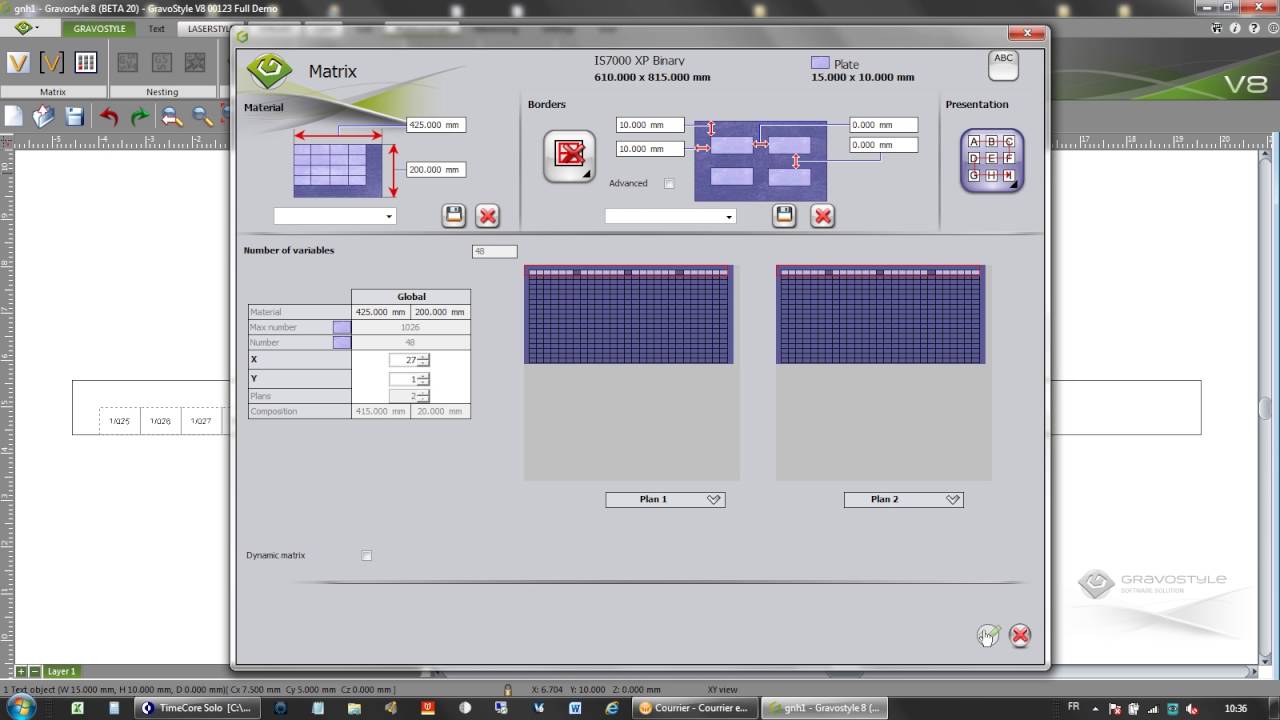Switch to TimeCore Solo taskbar window

197,707
